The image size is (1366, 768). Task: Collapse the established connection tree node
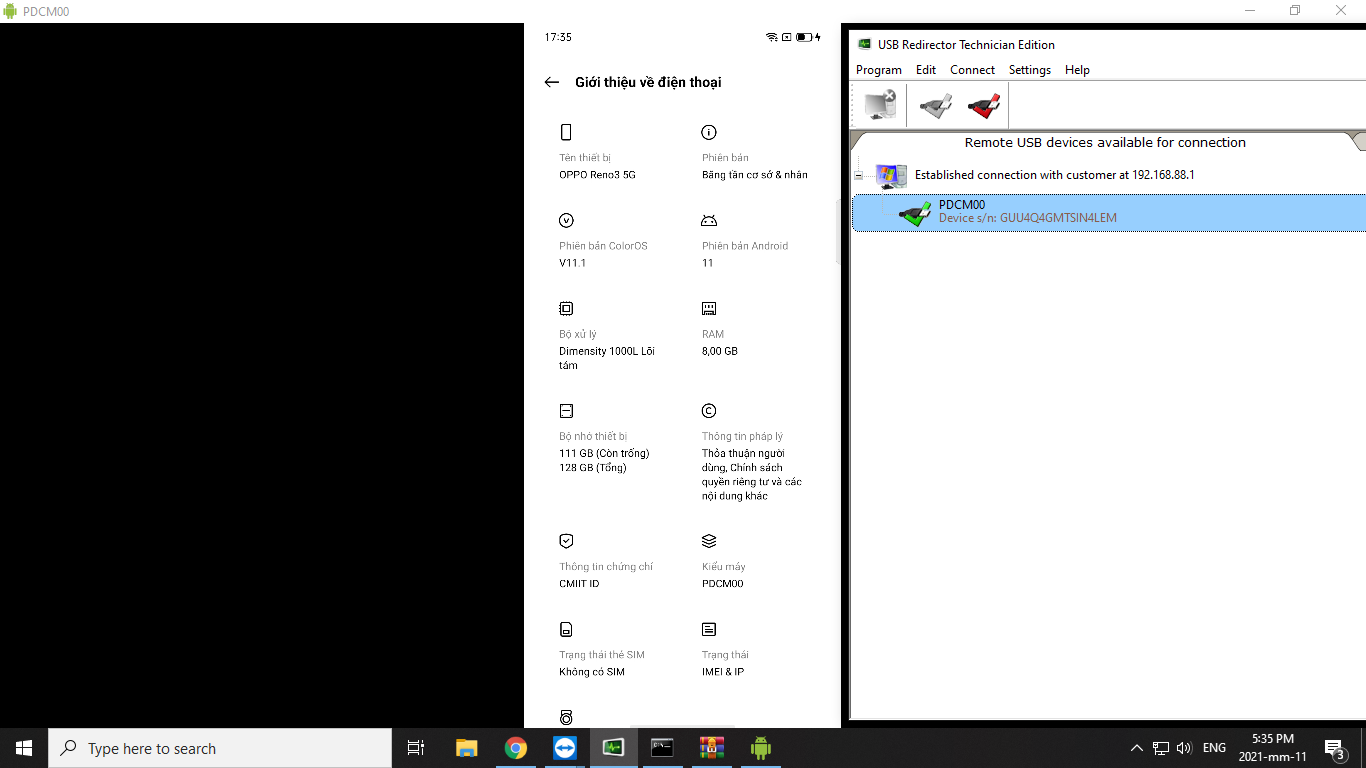tap(858, 175)
